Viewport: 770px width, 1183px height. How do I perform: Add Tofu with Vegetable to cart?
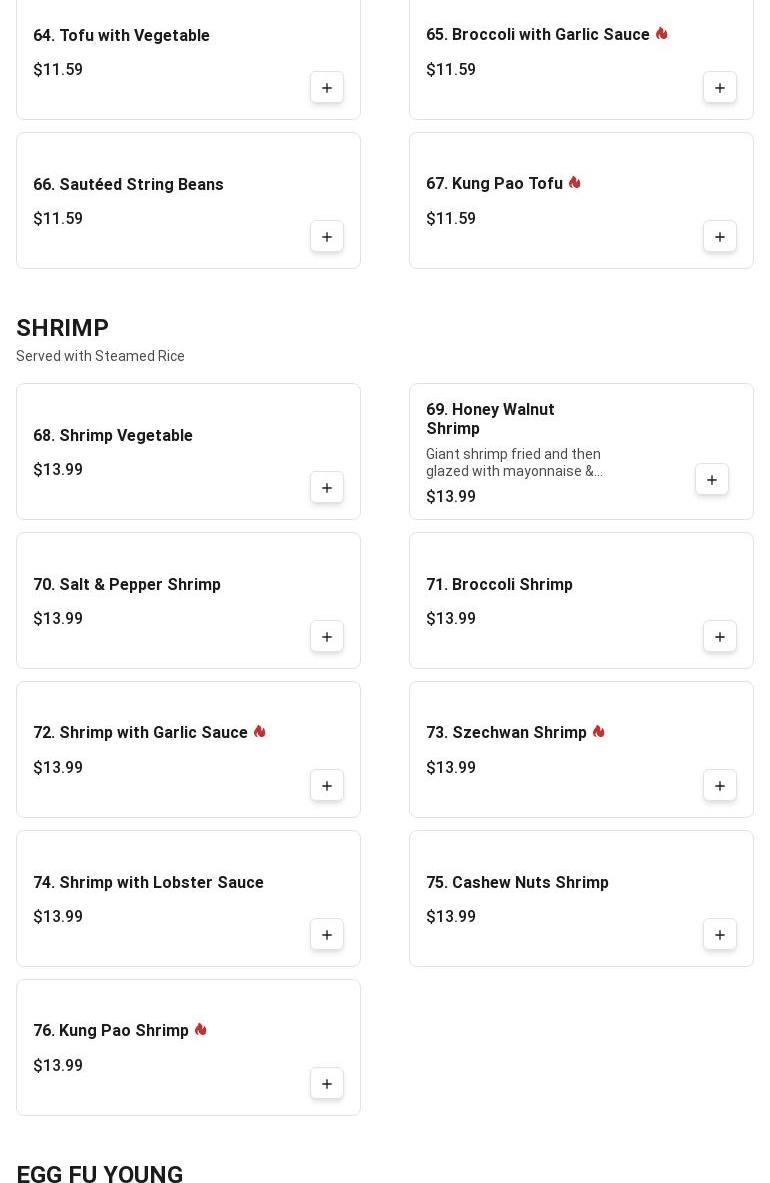327,88
